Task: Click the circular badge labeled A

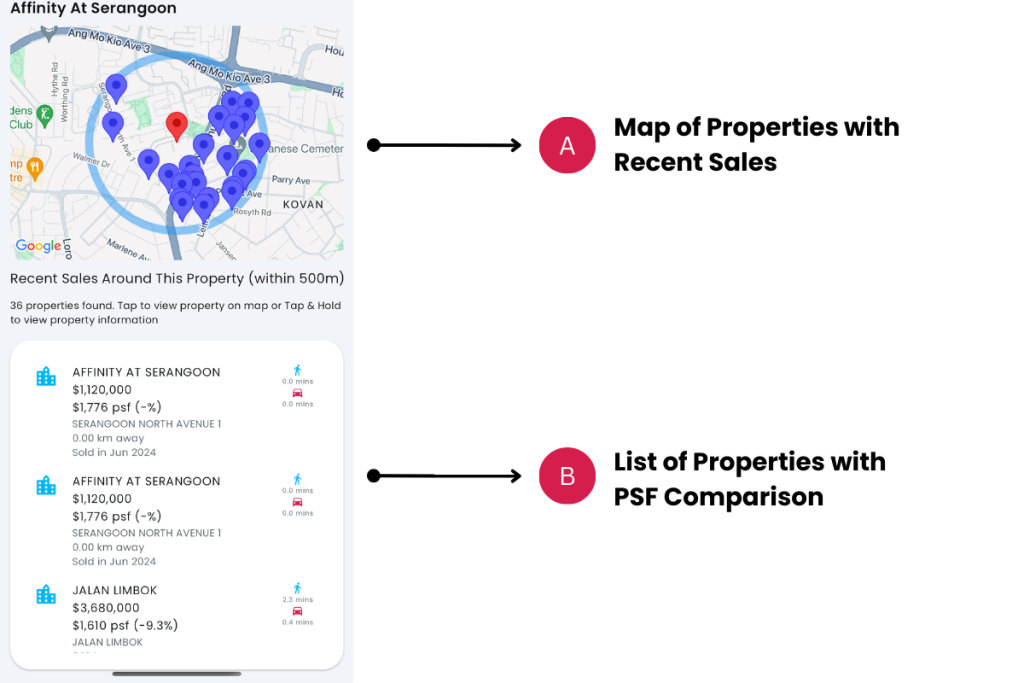Action: pyautogui.click(x=567, y=145)
